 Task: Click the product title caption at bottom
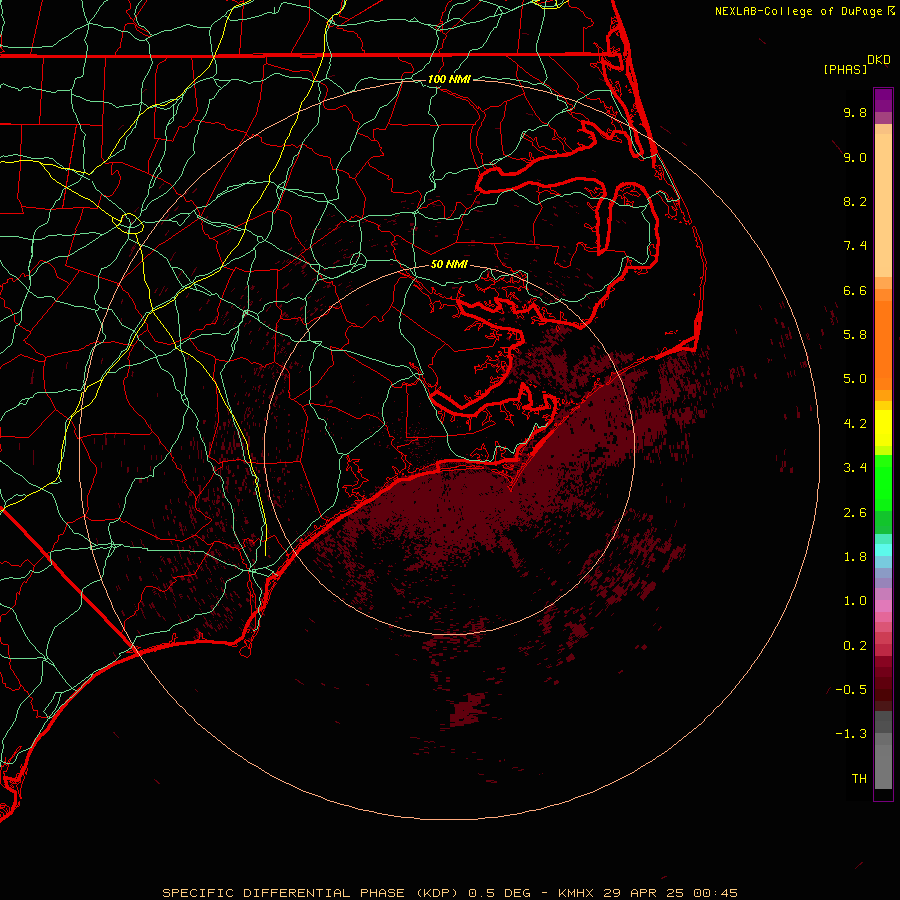click(x=449, y=893)
